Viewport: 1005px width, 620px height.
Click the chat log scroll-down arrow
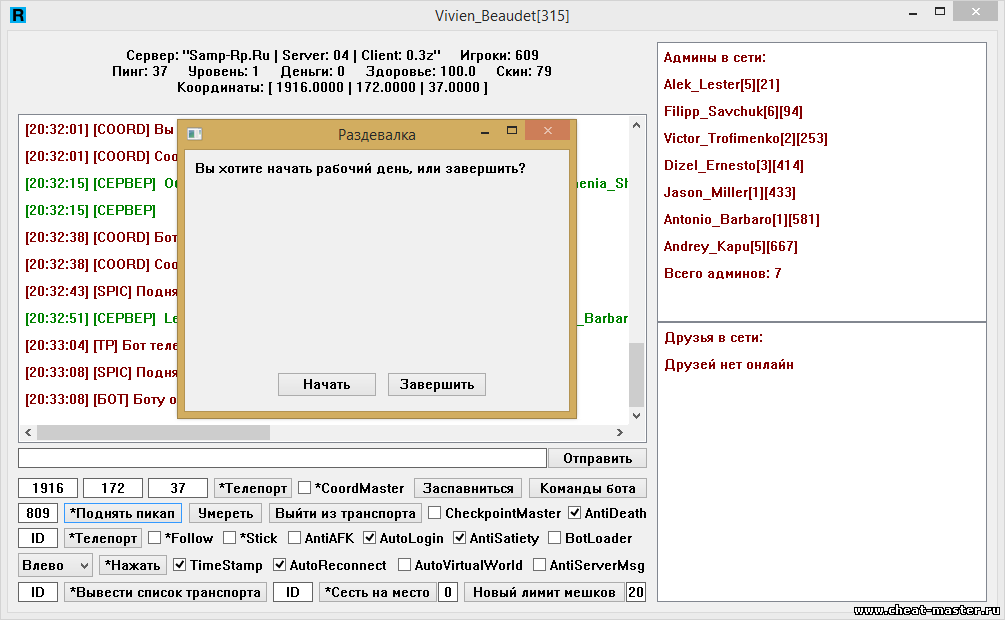tap(636, 414)
